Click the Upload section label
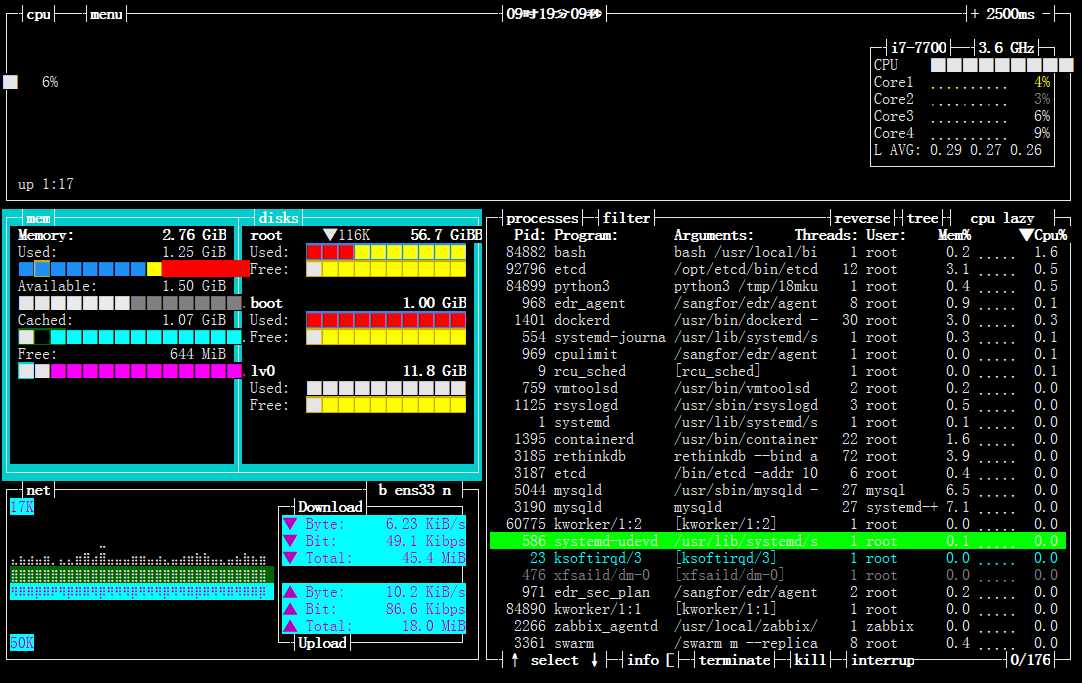The height and width of the screenshot is (683, 1082). point(322,643)
